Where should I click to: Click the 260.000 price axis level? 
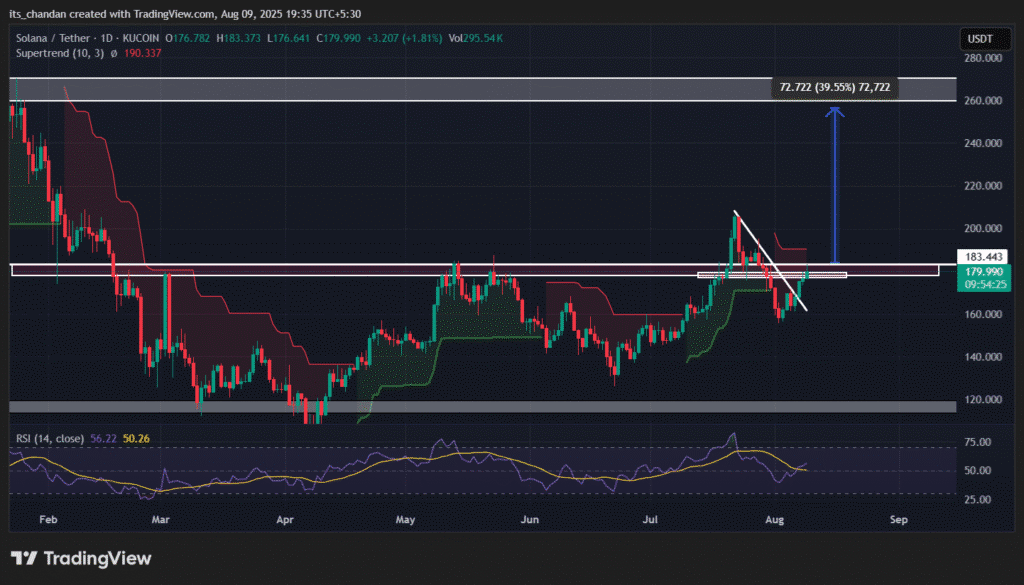(x=976, y=101)
